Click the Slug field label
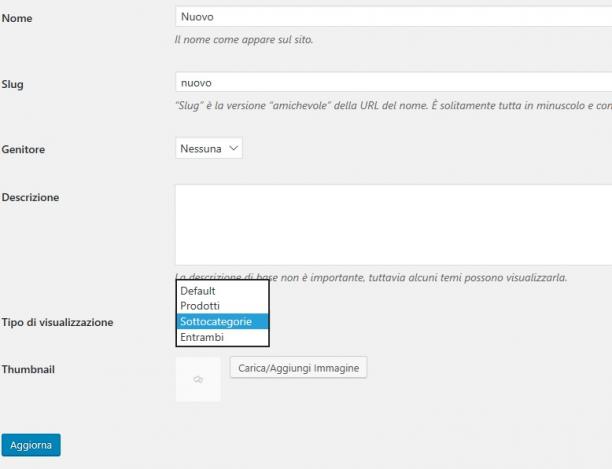Viewport: 612px width, 469px height. point(12,84)
